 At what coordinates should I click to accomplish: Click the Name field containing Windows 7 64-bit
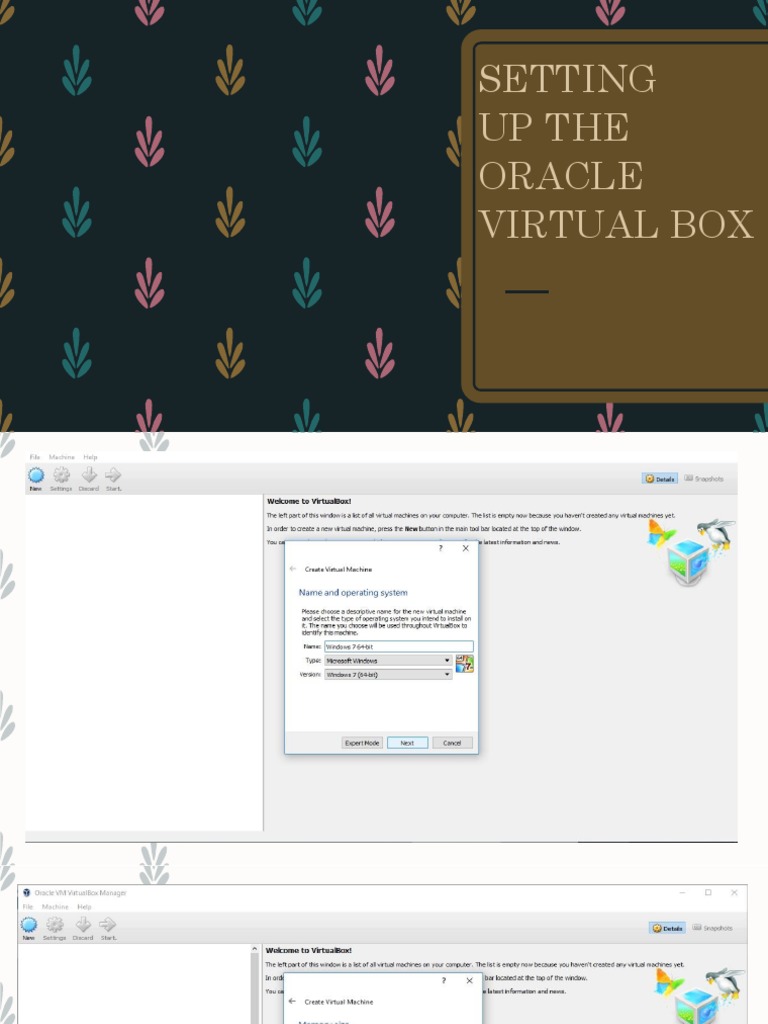coord(398,647)
